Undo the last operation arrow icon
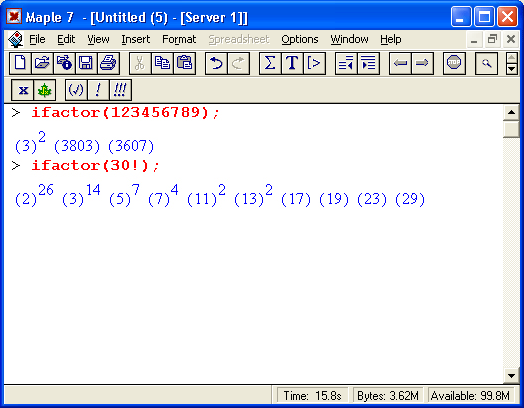 [x=216, y=63]
